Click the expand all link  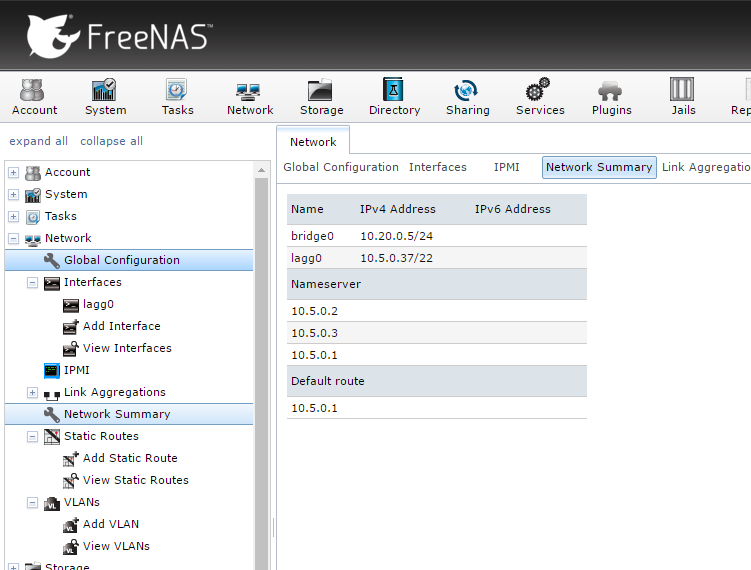[38, 141]
